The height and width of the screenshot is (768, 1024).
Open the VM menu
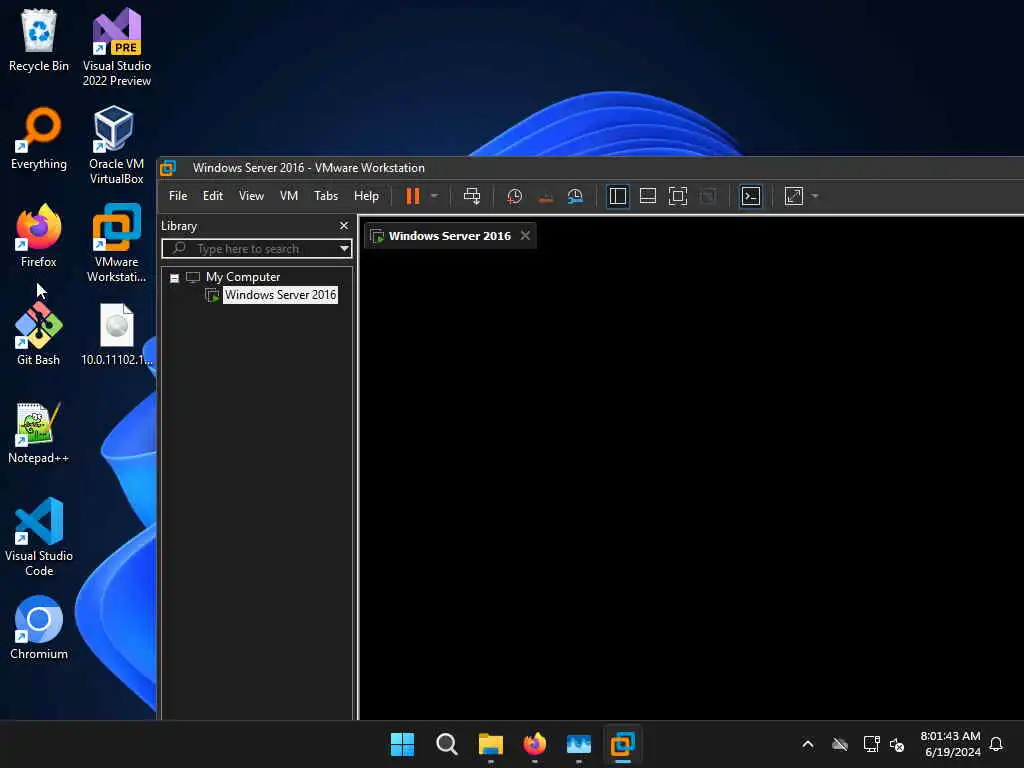point(289,196)
